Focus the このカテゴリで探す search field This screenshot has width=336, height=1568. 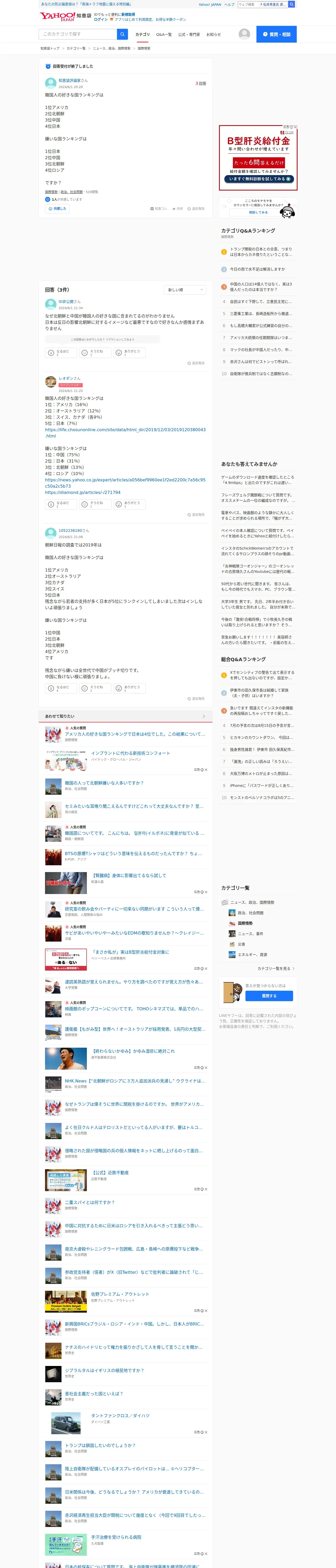point(78,34)
